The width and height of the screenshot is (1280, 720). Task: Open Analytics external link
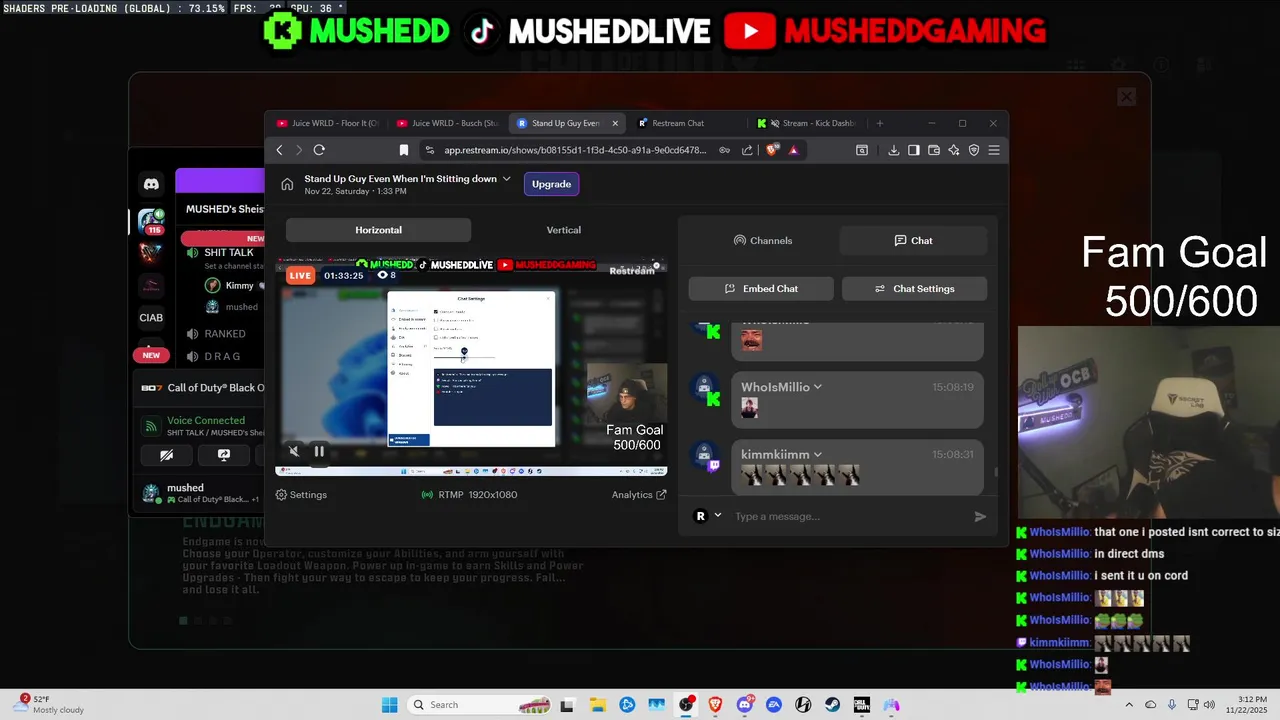coord(639,495)
